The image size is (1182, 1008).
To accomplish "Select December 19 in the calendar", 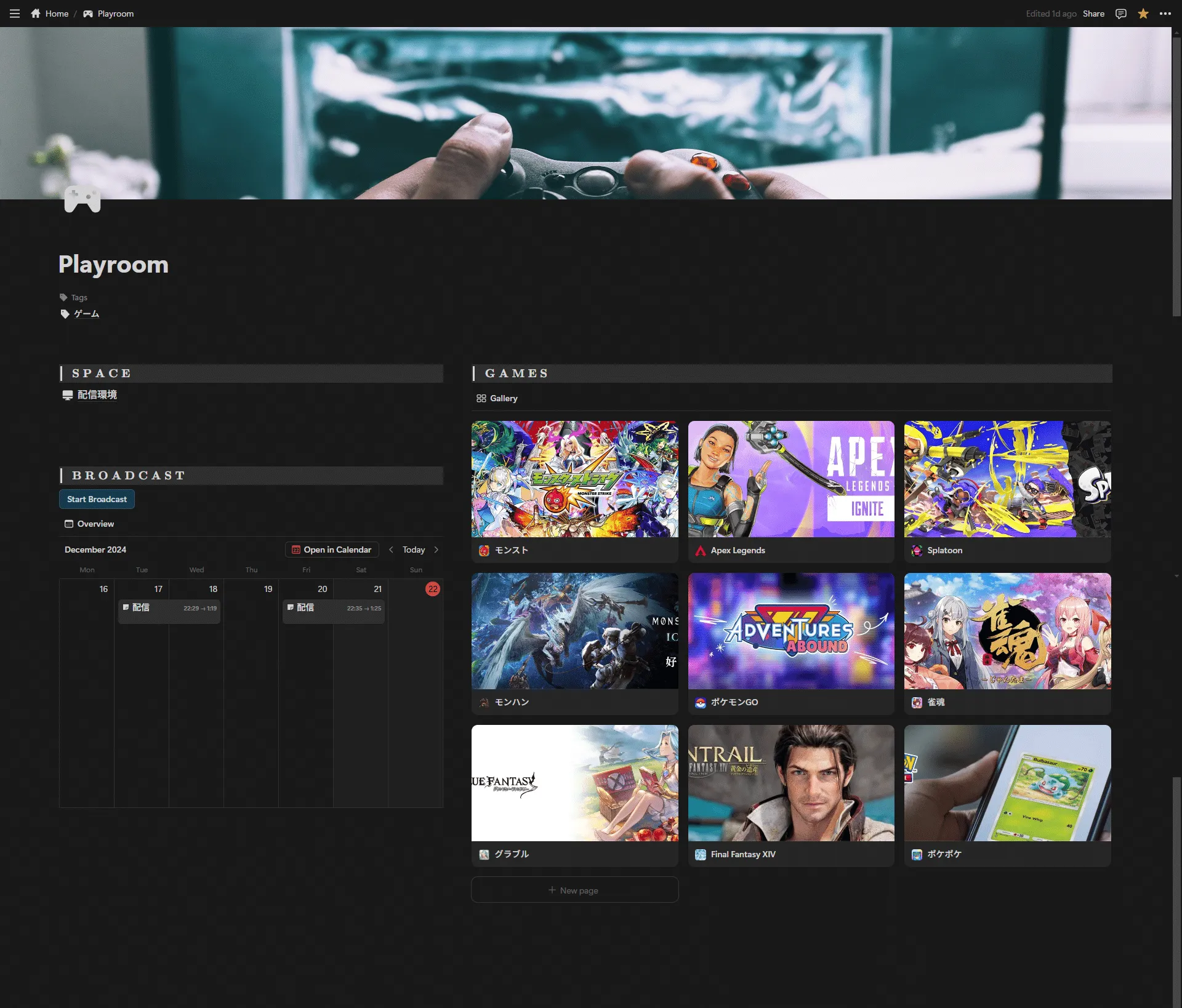I will [x=268, y=589].
